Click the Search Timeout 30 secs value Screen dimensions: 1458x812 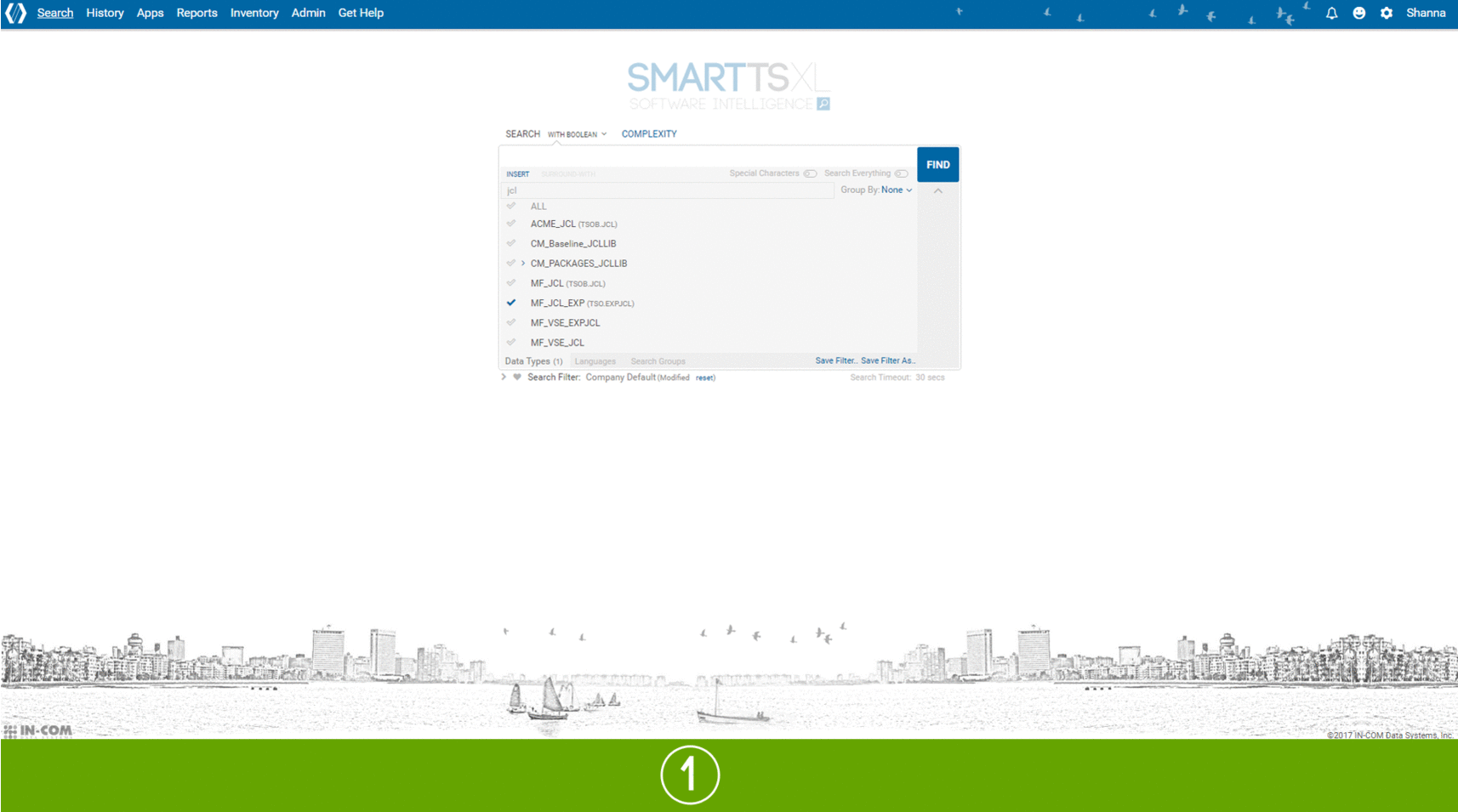[930, 378]
